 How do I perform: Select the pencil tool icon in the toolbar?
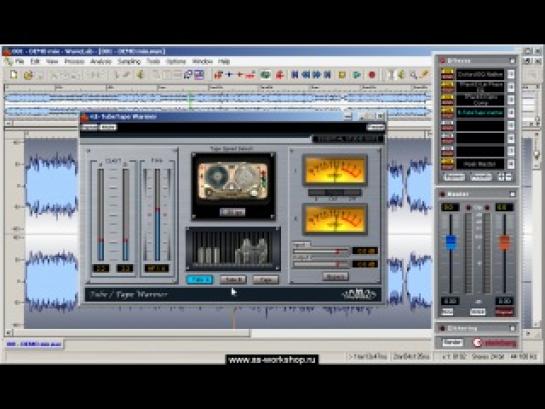pyautogui.click(x=424, y=74)
